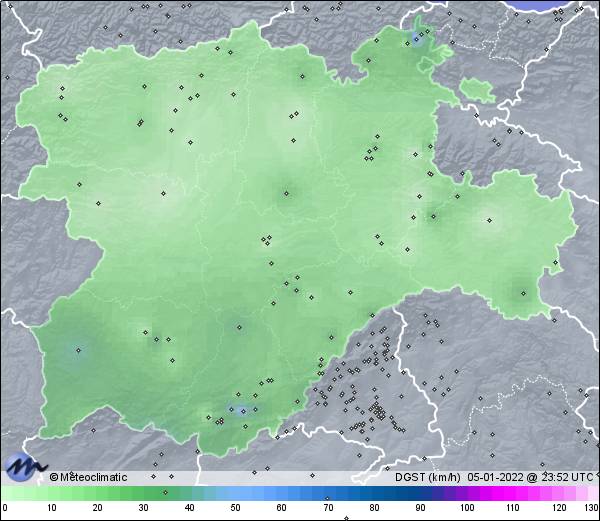Click the scale value 110

513,508
